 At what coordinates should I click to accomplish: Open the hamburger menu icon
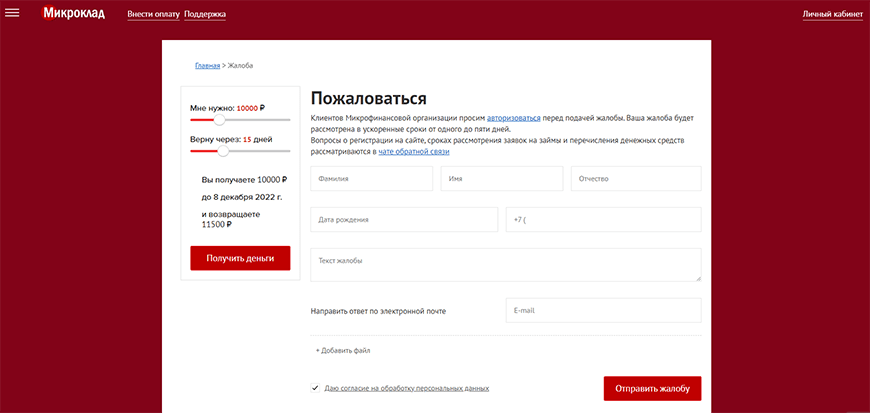pyautogui.click(x=13, y=13)
